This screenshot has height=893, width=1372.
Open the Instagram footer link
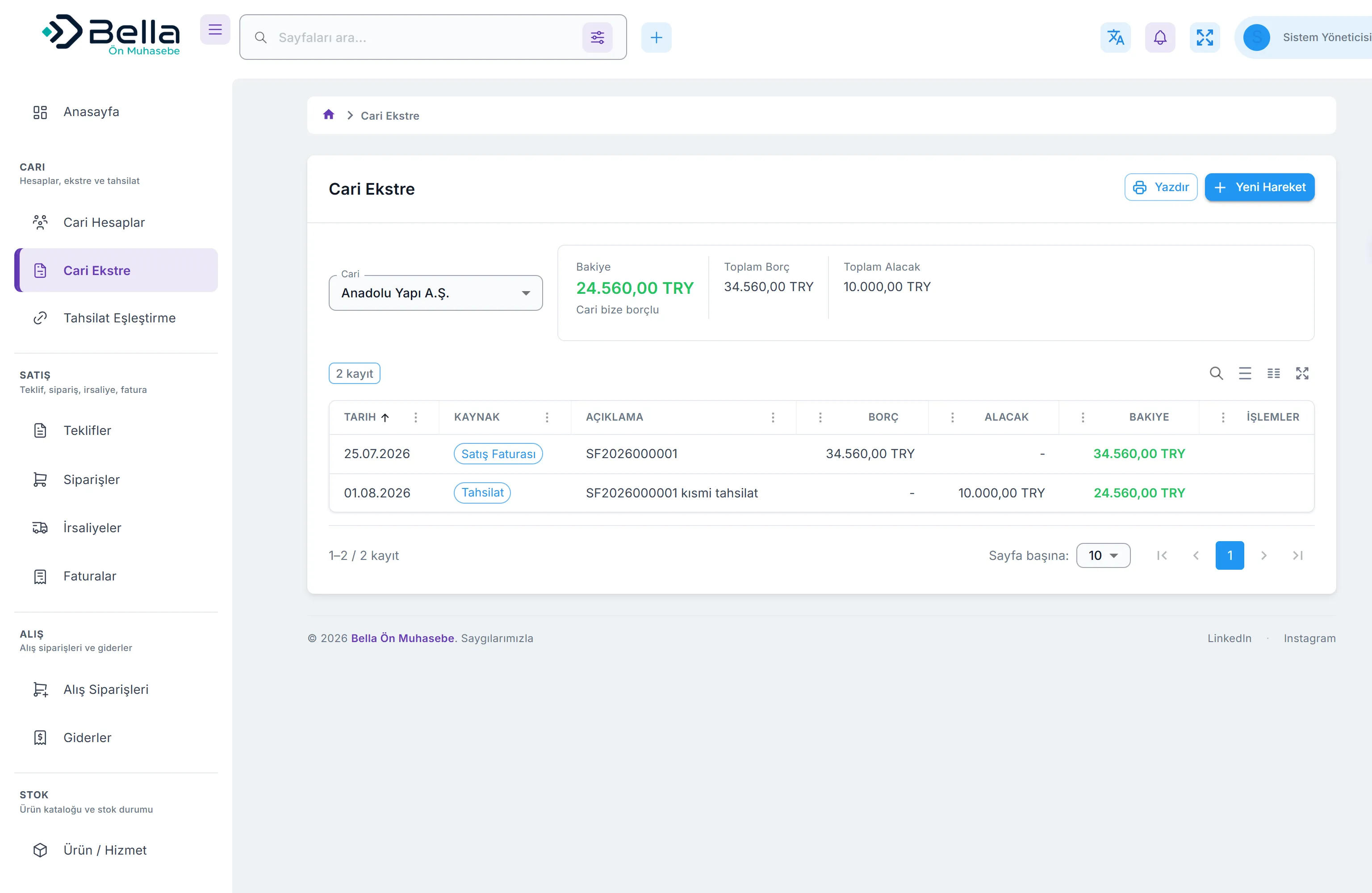coord(1309,638)
